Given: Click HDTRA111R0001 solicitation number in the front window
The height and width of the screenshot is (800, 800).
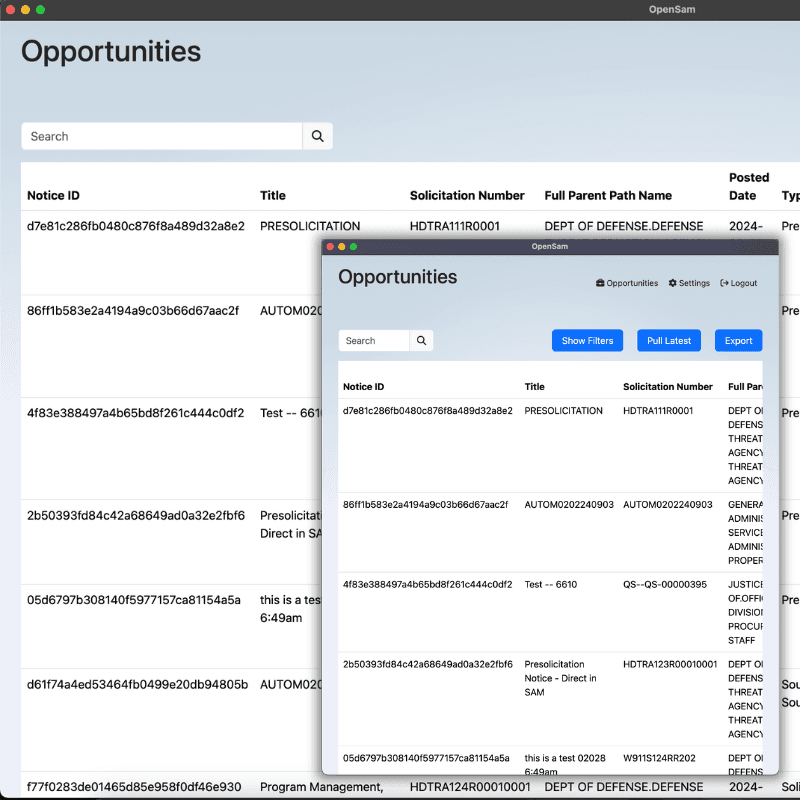Looking at the screenshot, I should (x=658, y=411).
